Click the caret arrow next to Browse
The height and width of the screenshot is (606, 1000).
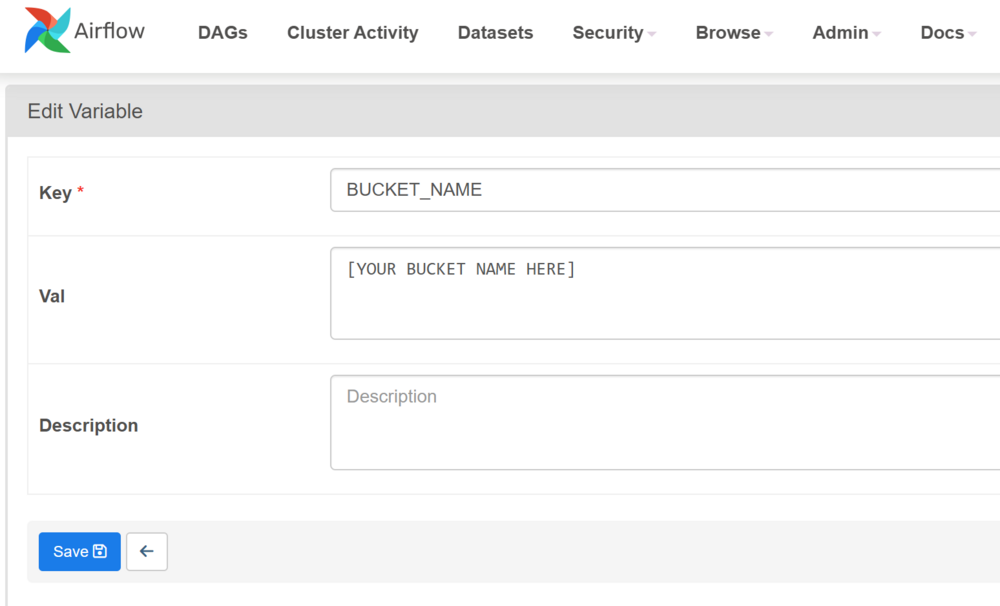[767, 34]
